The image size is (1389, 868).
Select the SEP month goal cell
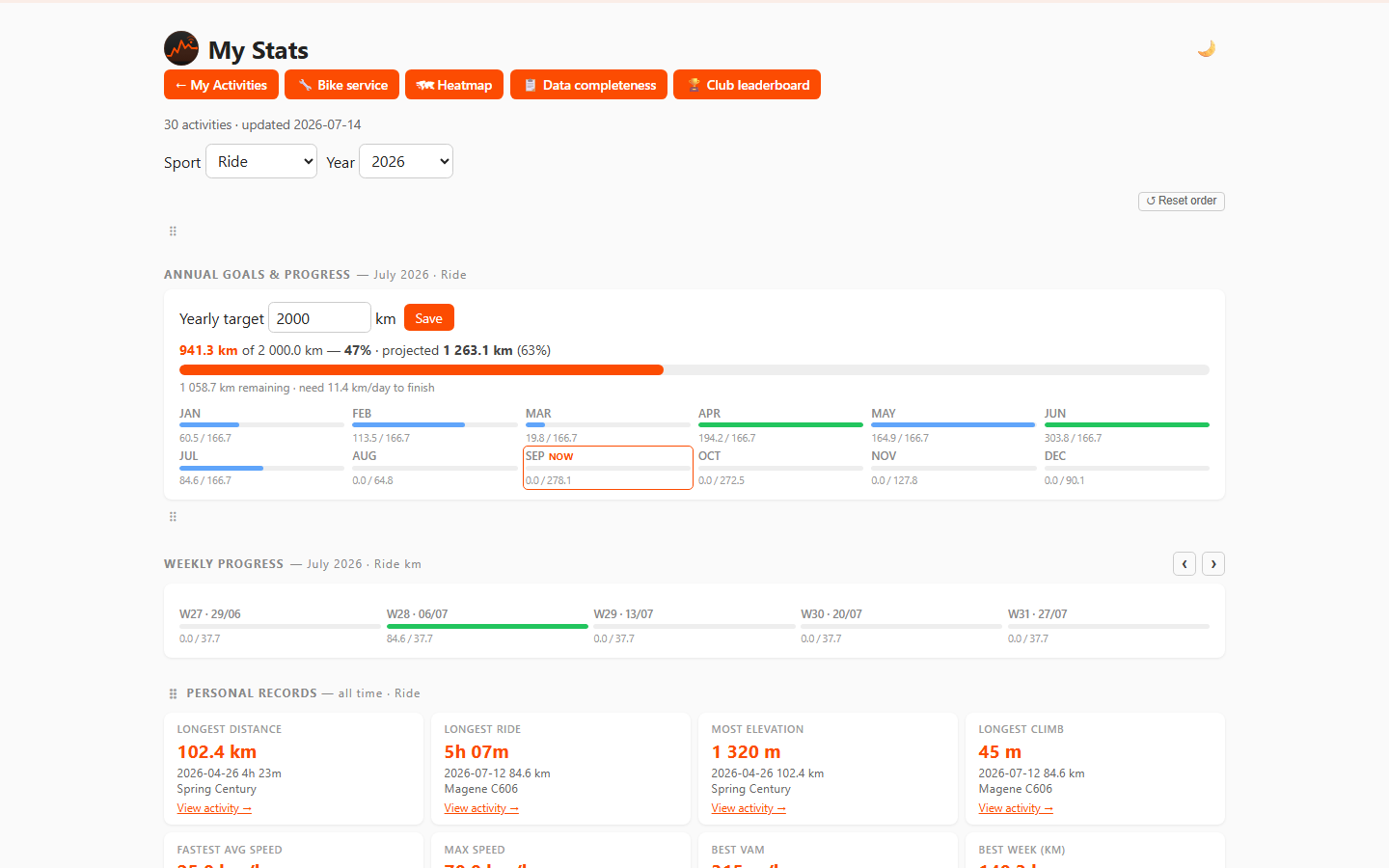pos(608,468)
